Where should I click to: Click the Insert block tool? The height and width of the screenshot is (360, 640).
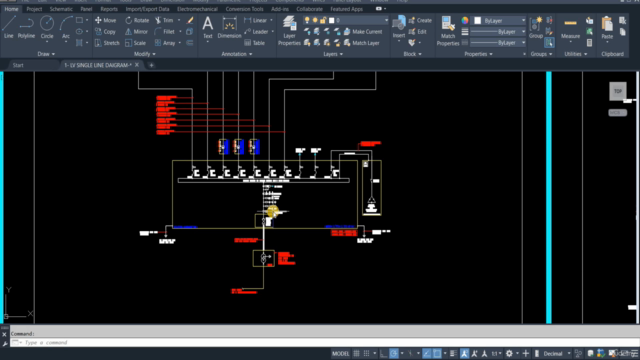[x=399, y=27]
